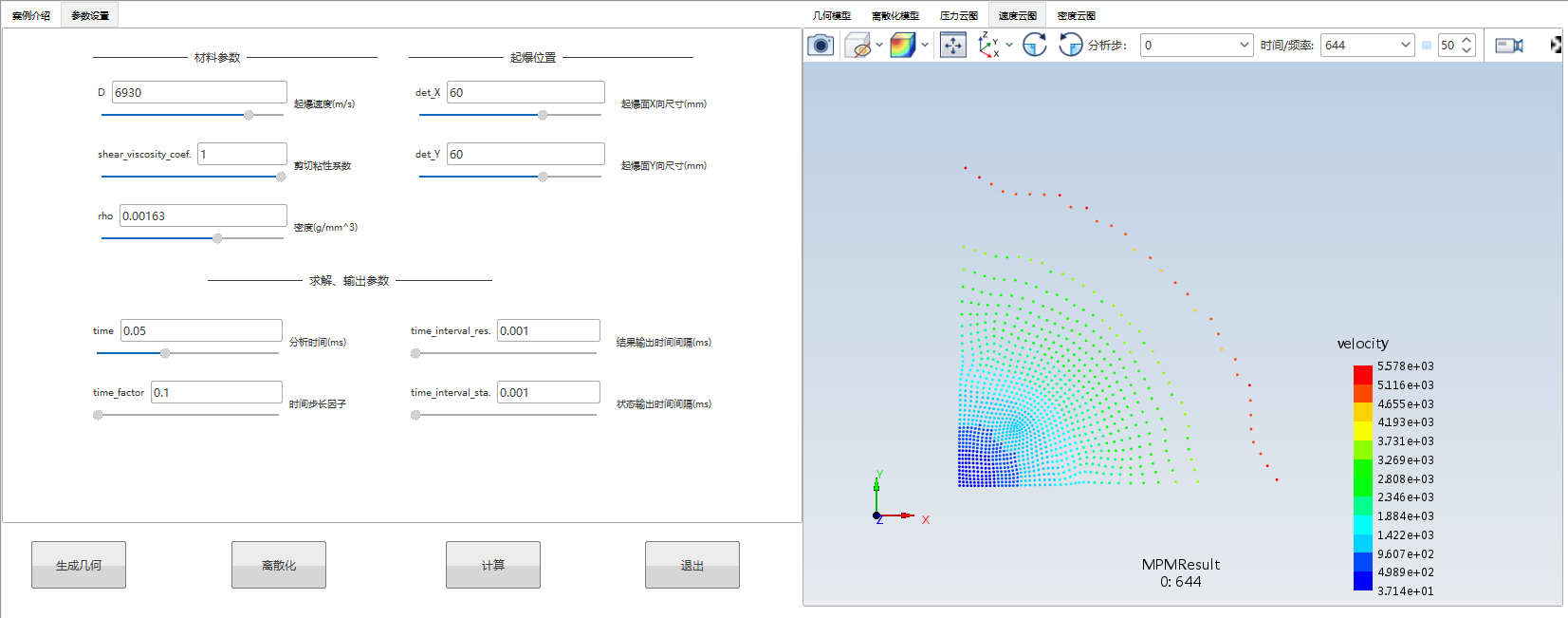
Task: Click the shear viscosity slider handle
Action: 281,177
